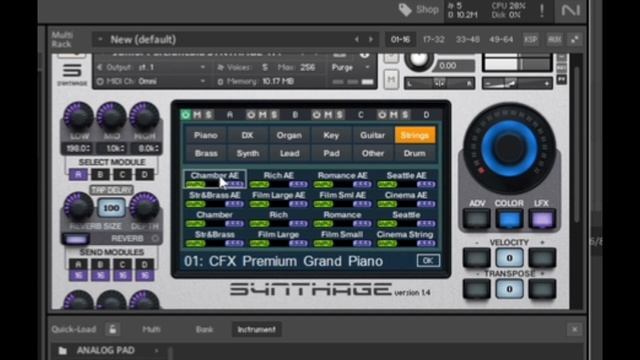Toggle power for layer A

186,115
